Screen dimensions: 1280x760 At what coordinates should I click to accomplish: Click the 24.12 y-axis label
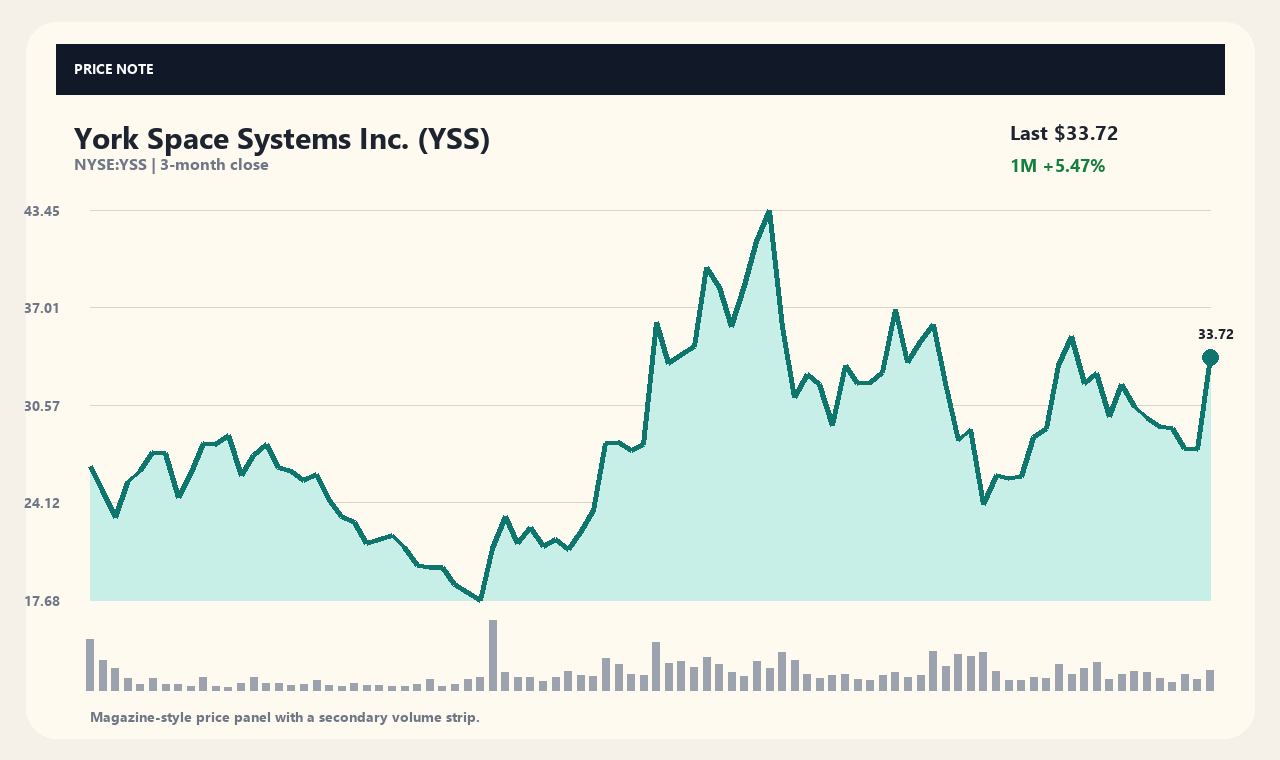[42, 503]
